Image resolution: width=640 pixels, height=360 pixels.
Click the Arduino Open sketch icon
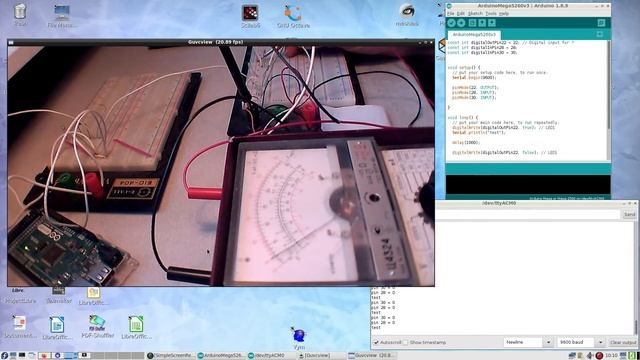click(482, 23)
